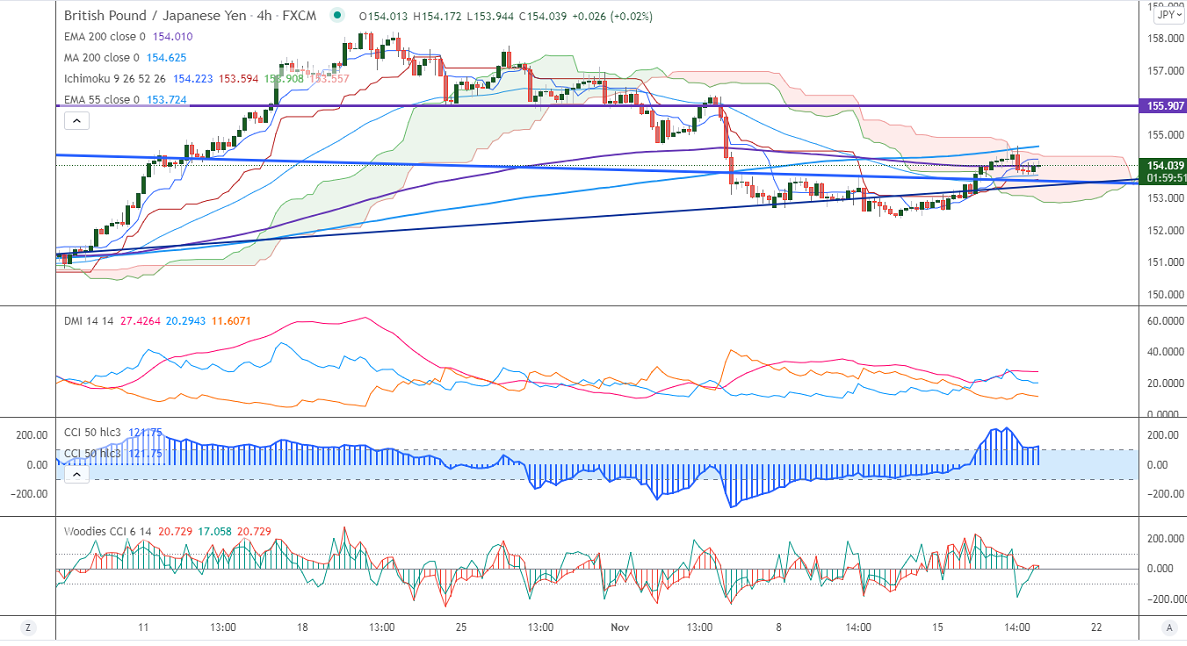Click the -200.000 Woodies CCI axis label

point(1167,599)
